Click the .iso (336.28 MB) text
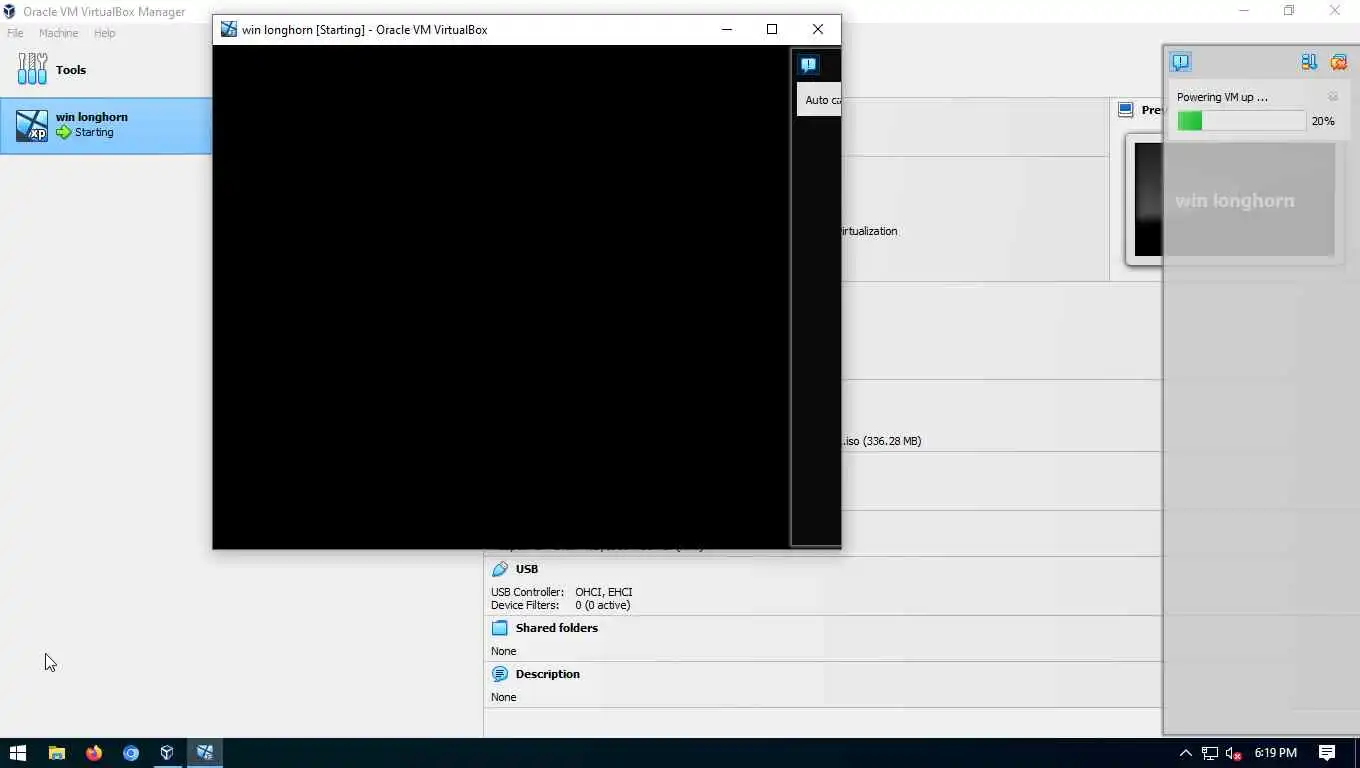This screenshot has height=768, width=1360. pyautogui.click(x=882, y=441)
